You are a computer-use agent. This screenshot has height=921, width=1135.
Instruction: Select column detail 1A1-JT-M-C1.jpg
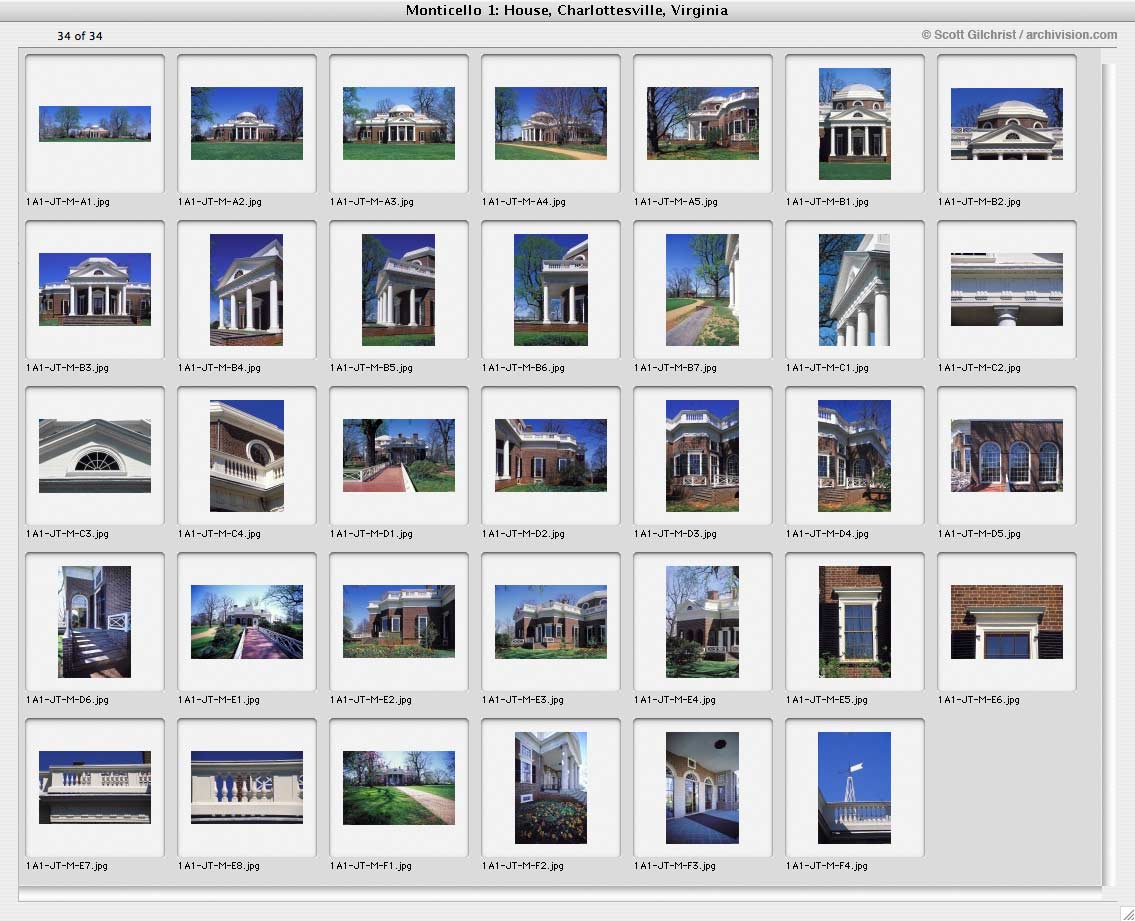[x=855, y=290]
